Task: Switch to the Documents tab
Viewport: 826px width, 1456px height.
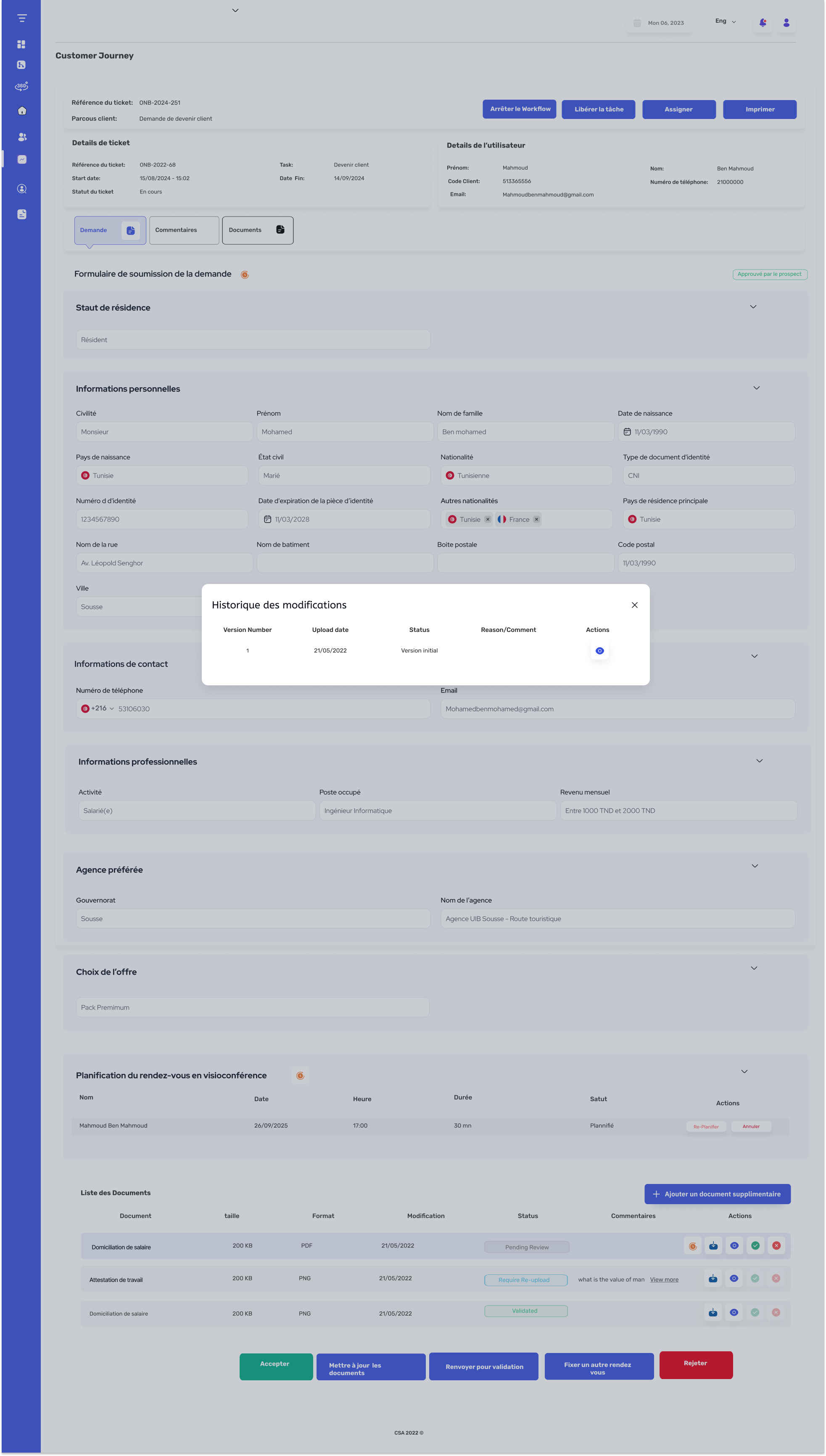Action: [258, 230]
